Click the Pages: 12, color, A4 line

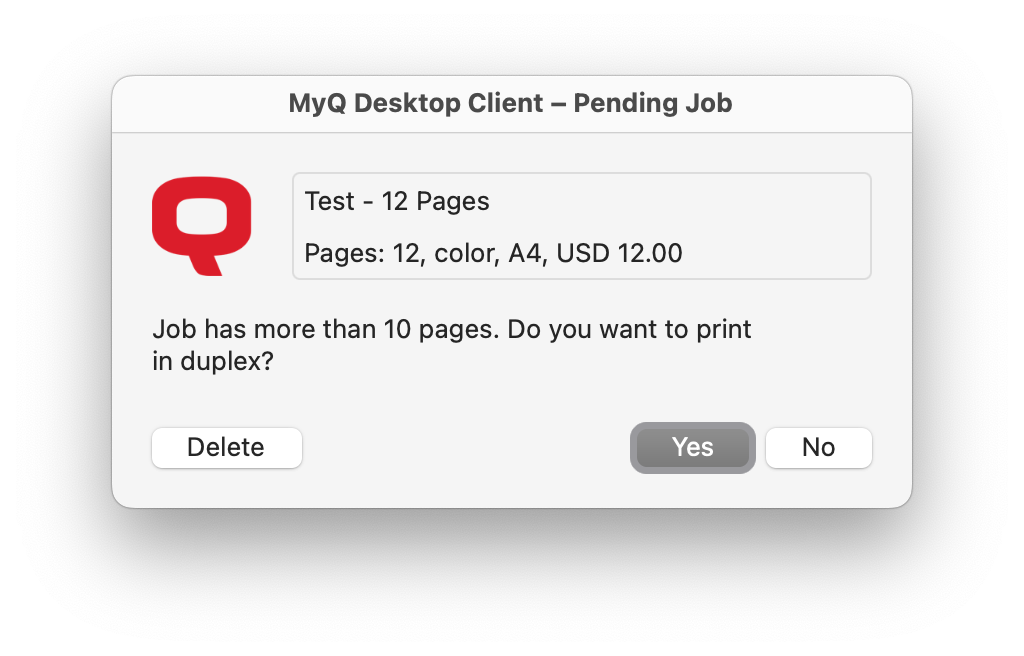click(x=492, y=253)
